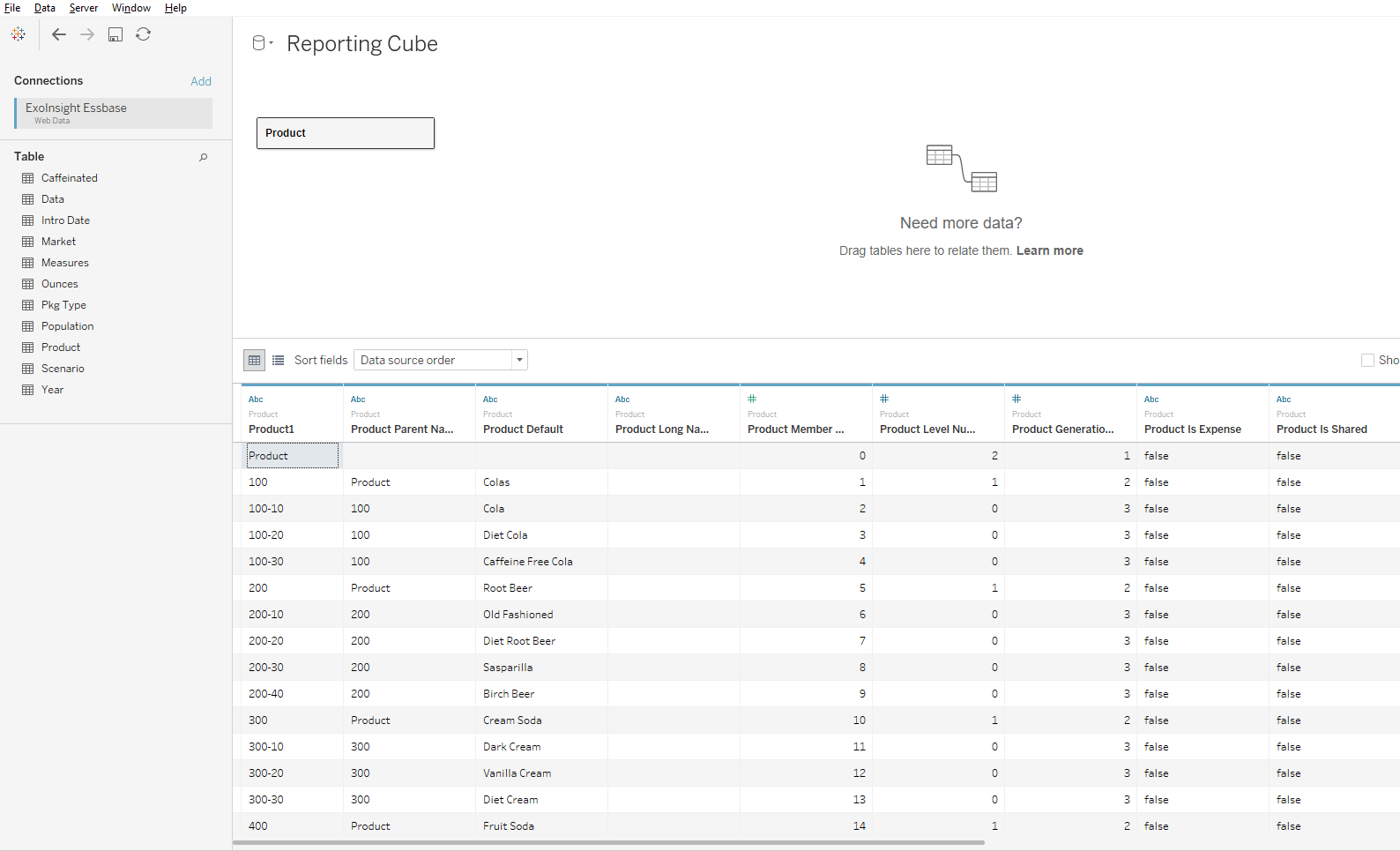The height and width of the screenshot is (851, 1400).
Task: Select the Product table on canvas
Action: tap(345, 133)
